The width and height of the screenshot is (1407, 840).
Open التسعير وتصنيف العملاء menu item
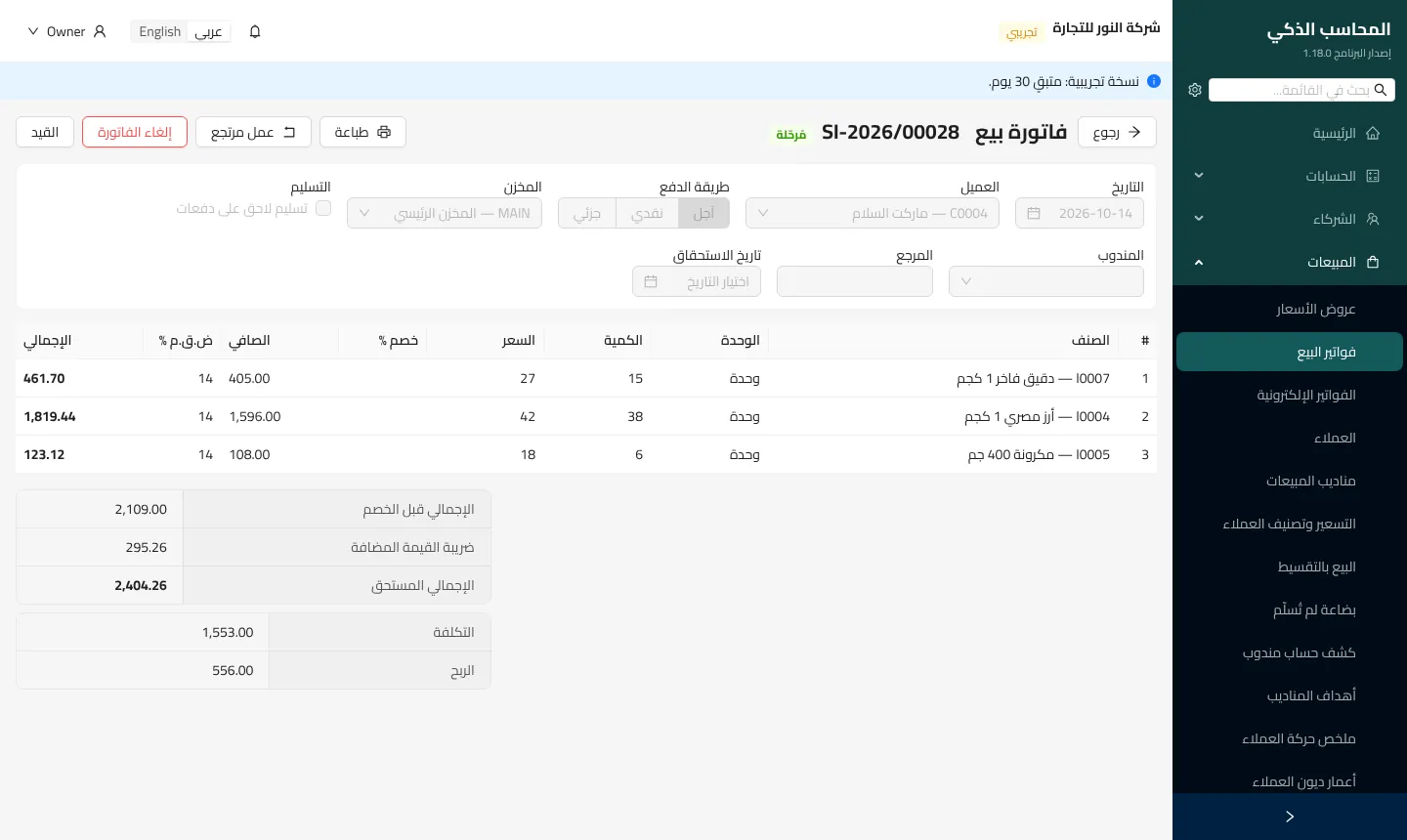1290,524
